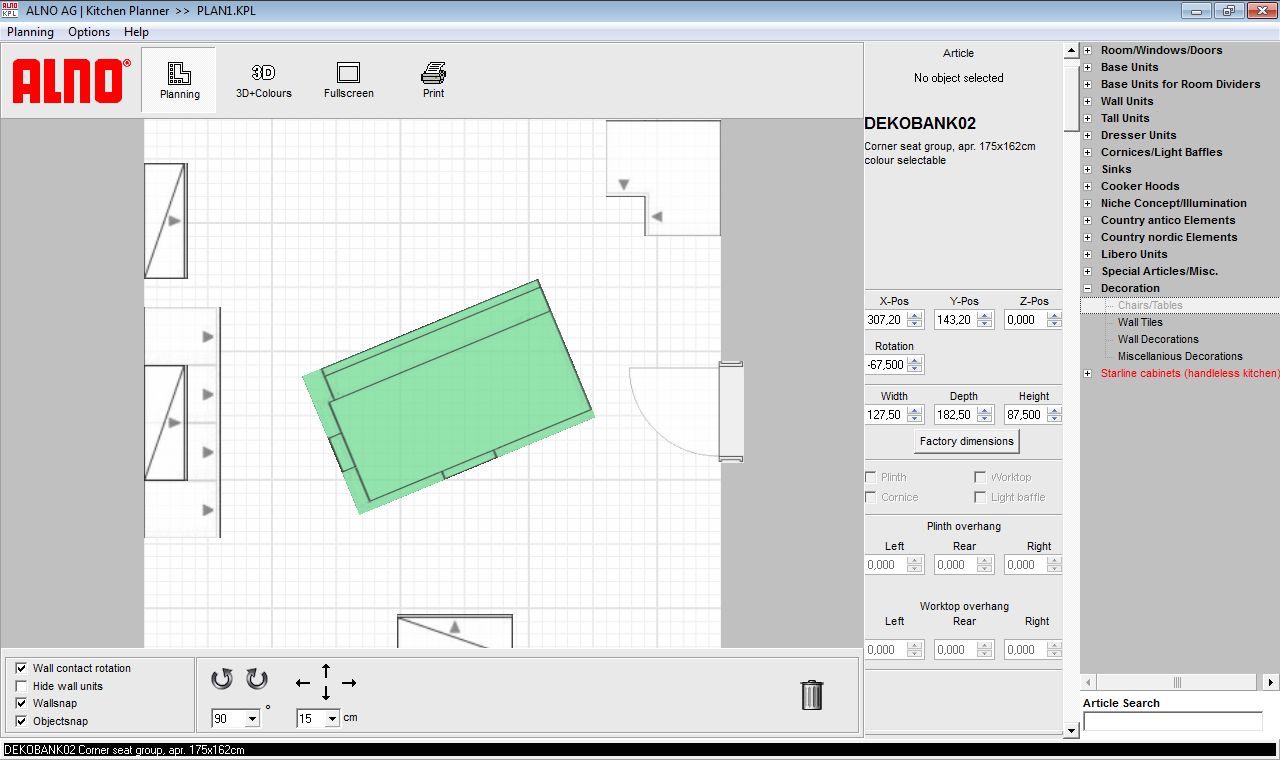This screenshot has height=760, width=1280.
Task: Expand Wall Units category
Action: (x=1088, y=101)
